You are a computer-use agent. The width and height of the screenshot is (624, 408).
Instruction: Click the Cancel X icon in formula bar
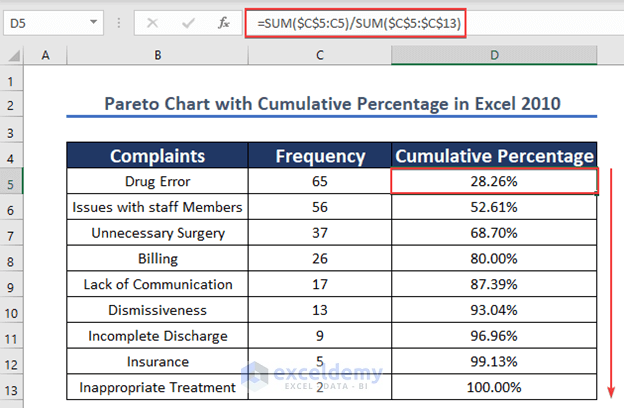(x=152, y=21)
